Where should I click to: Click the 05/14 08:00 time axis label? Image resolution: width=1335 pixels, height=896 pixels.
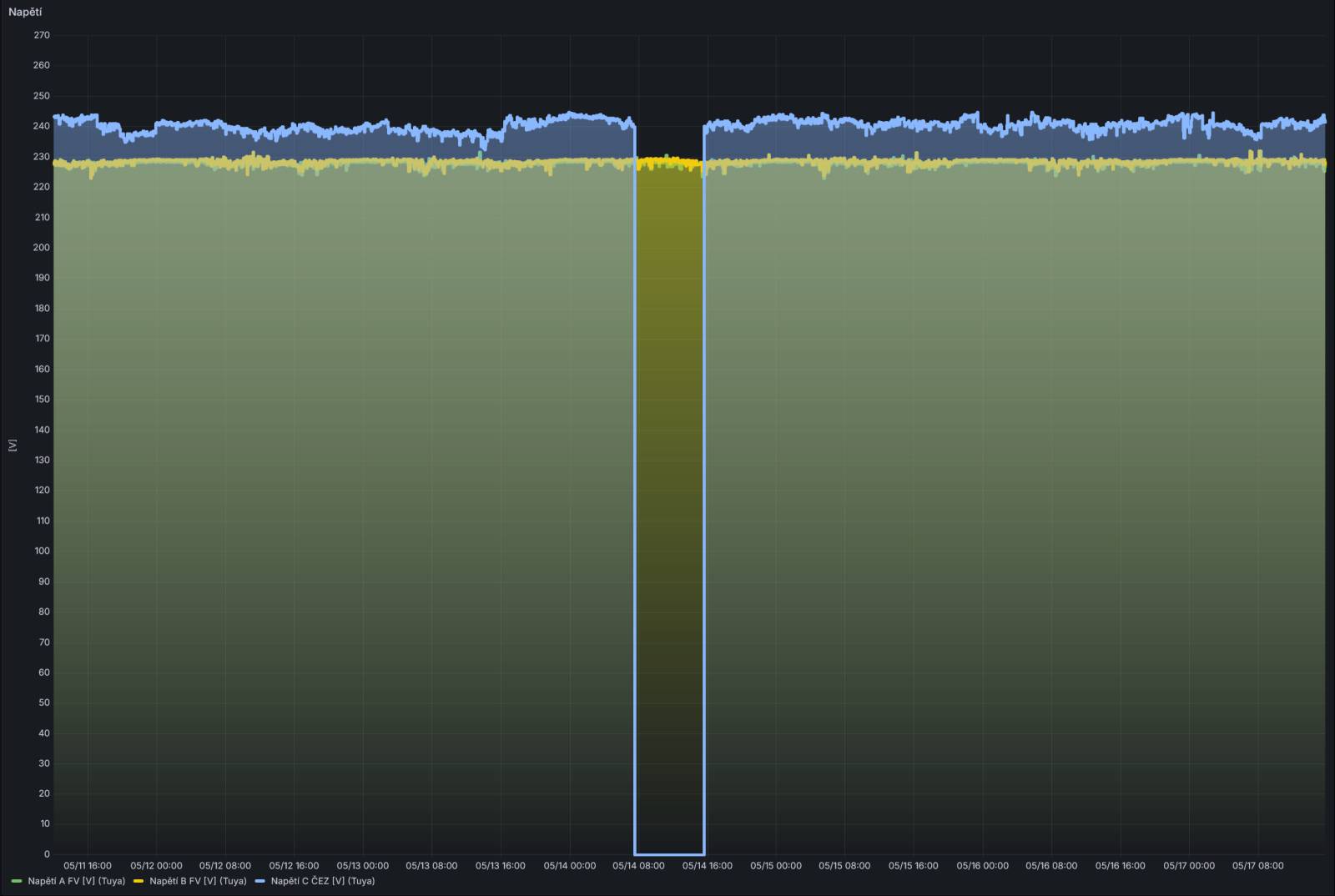click(x=638, y=866)
